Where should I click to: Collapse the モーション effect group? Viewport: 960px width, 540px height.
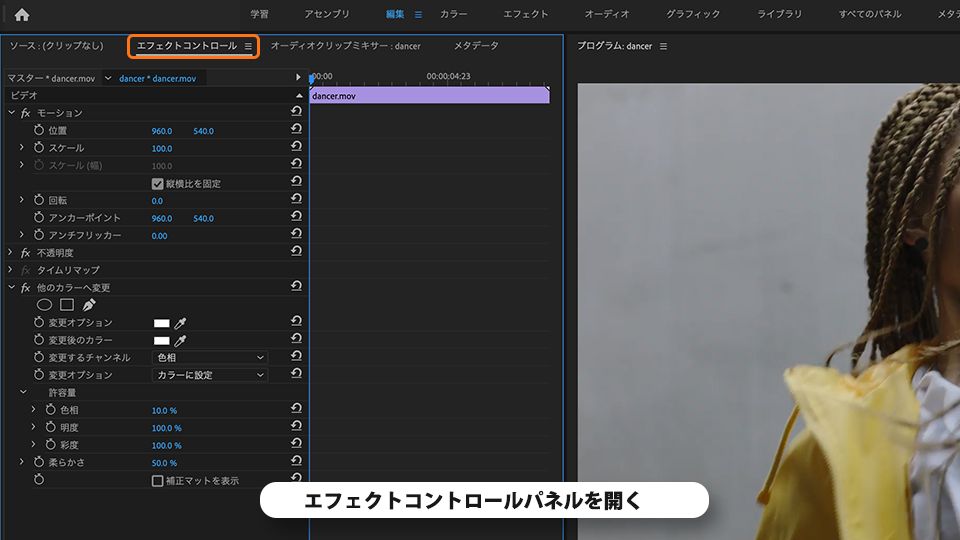pos(11,113)
